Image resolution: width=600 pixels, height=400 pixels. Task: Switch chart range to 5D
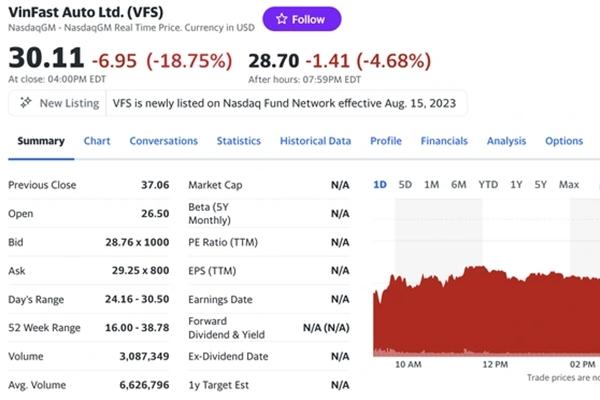[405, 185]
